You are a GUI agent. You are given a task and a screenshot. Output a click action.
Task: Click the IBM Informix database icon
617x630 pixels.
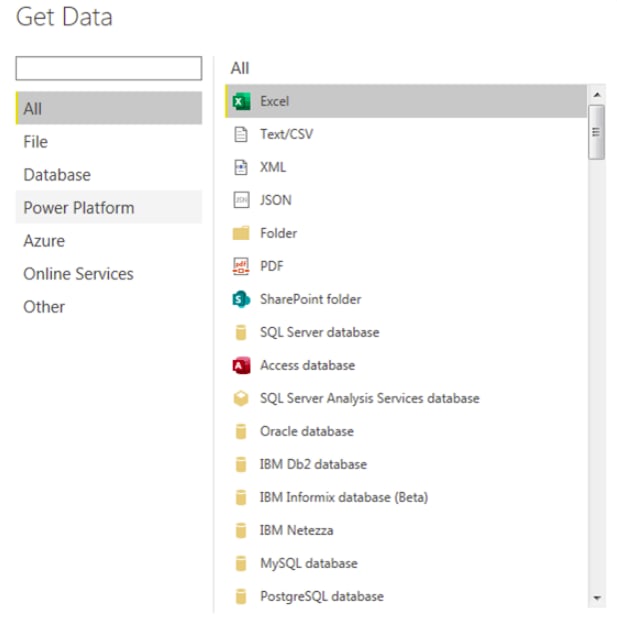click(x=241, y=497)
